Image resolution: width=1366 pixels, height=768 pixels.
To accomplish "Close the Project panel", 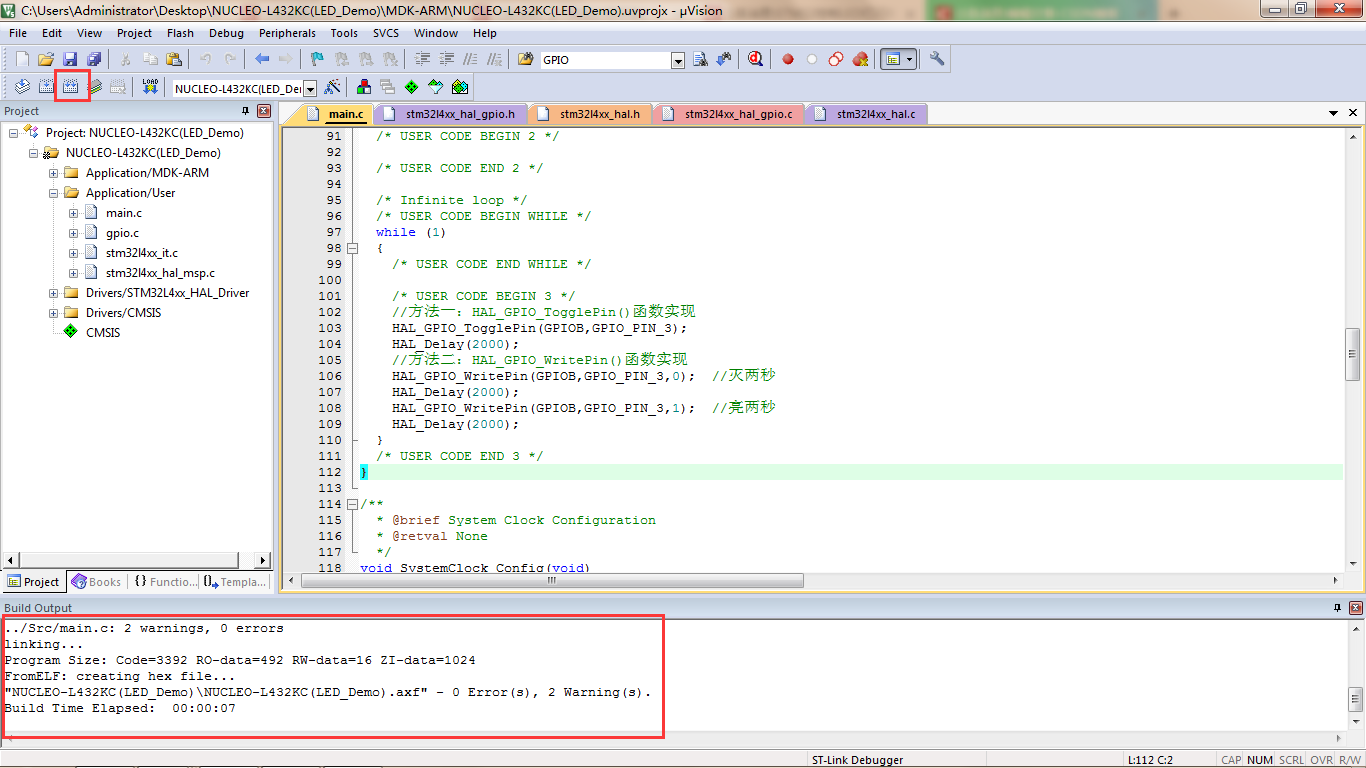I will (x=264, y=111).
